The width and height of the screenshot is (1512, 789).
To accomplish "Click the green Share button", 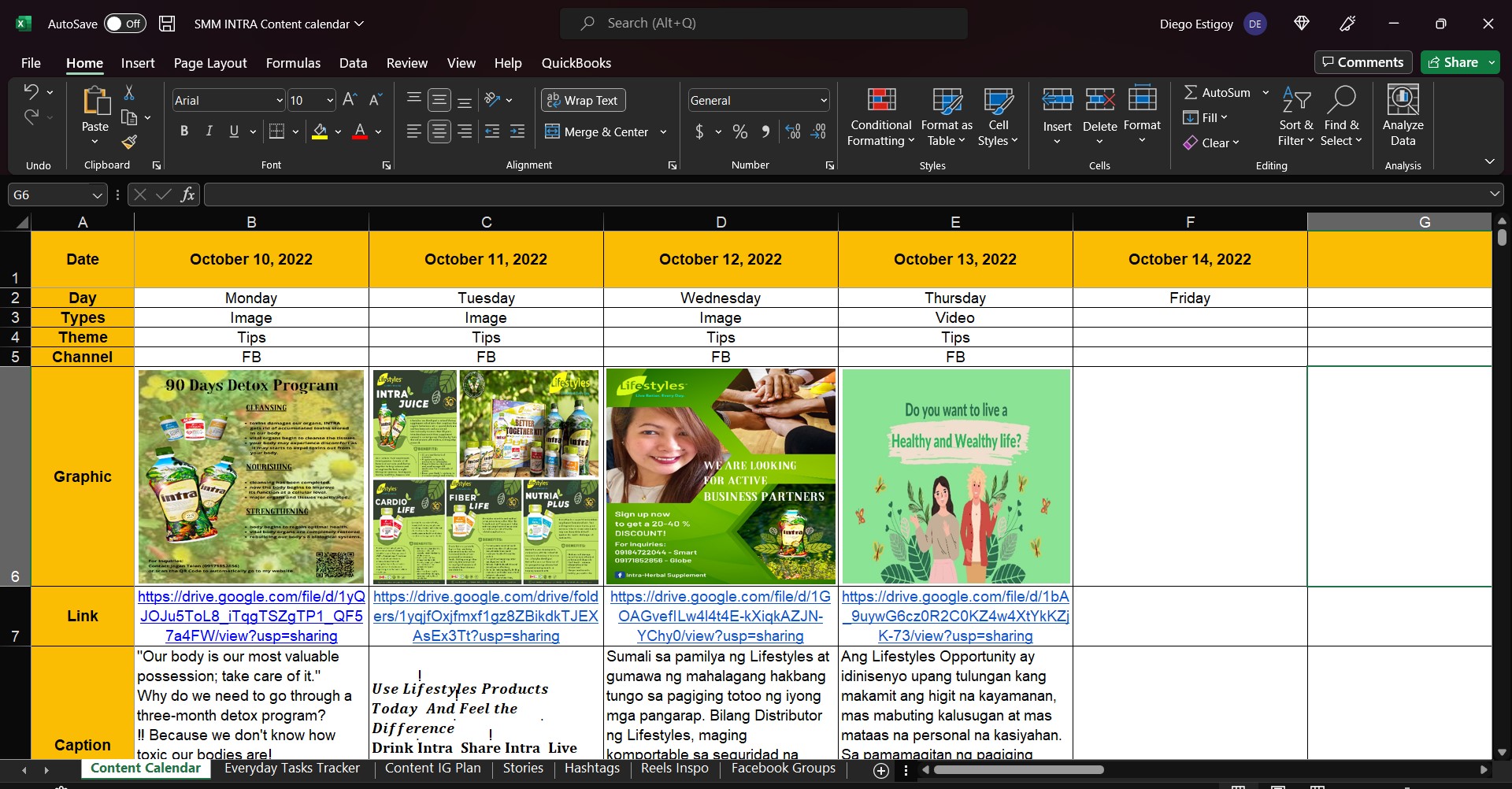I will click(x=1453, y=62).
